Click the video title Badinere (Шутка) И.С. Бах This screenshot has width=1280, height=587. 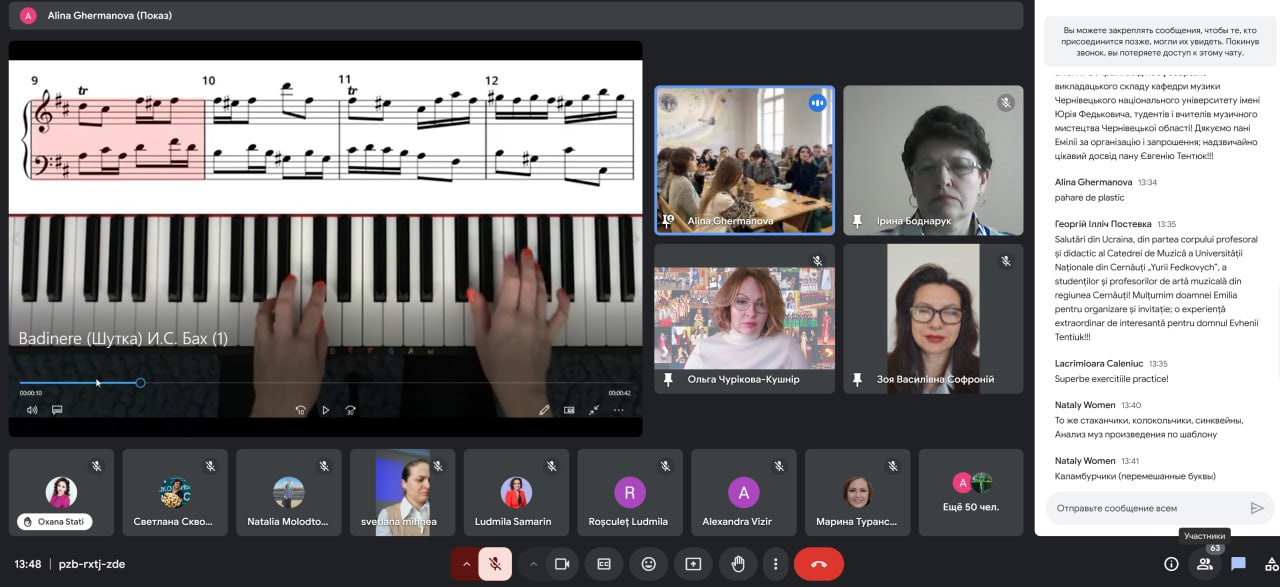point(123,339)
